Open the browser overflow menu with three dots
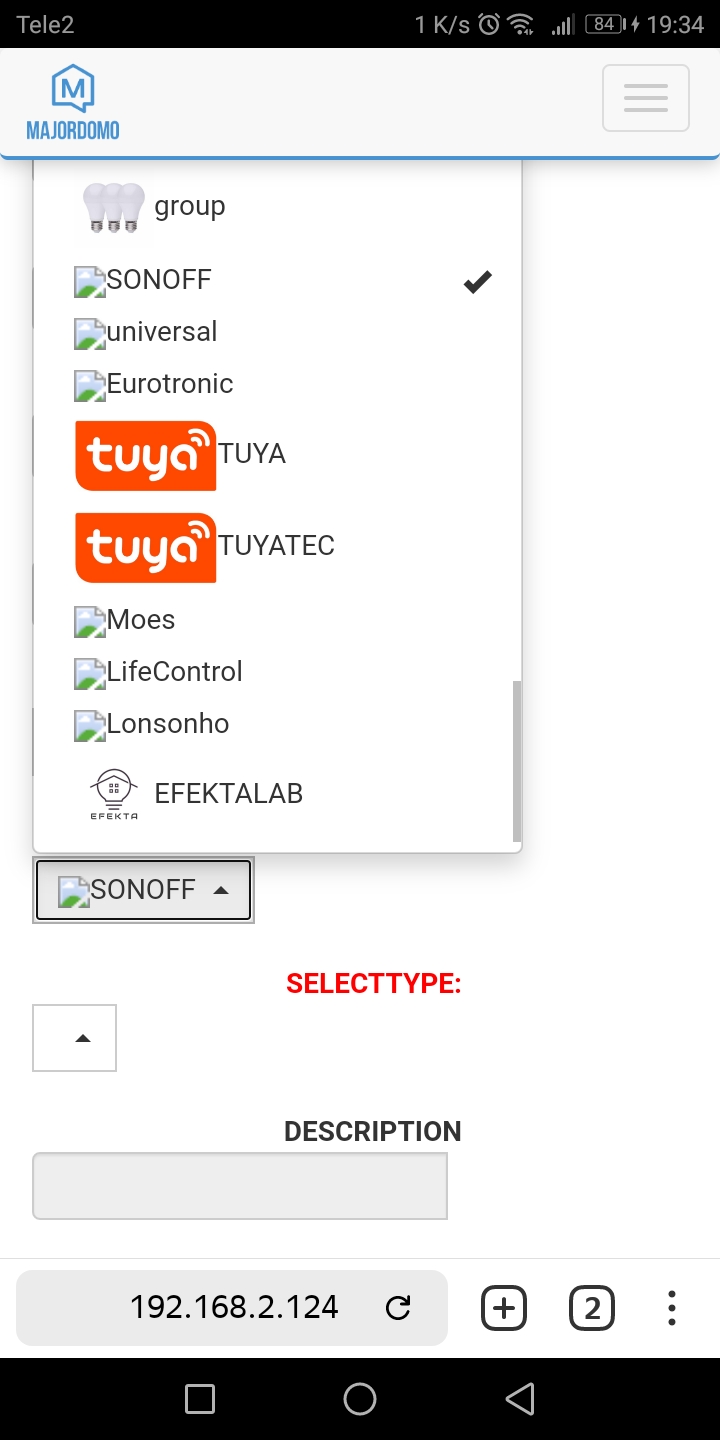 (671, 1307)
